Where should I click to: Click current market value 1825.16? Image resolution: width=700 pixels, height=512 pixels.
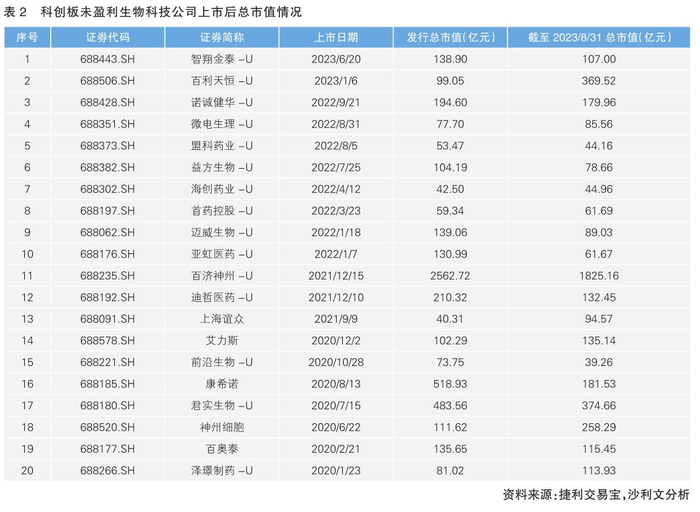click(x=599, y=276)
